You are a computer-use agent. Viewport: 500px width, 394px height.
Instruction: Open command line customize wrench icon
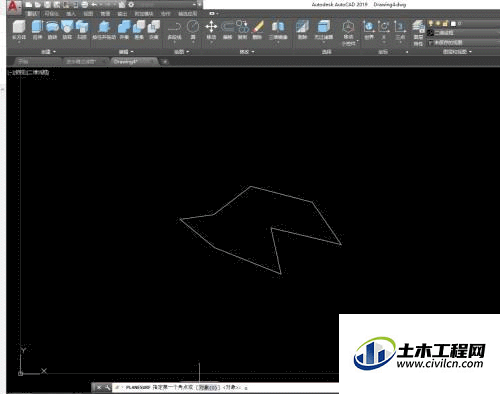click(108, 387)
